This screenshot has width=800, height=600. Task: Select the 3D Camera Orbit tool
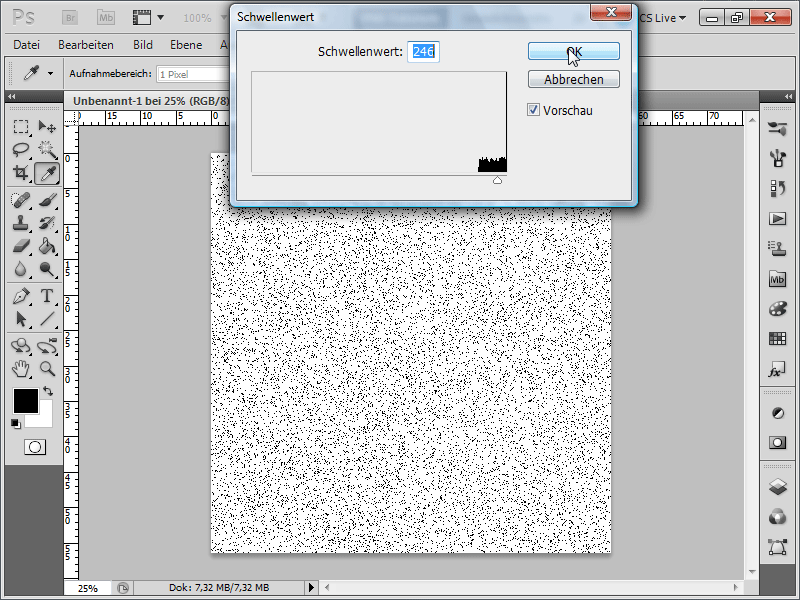(x=47, y=345)
